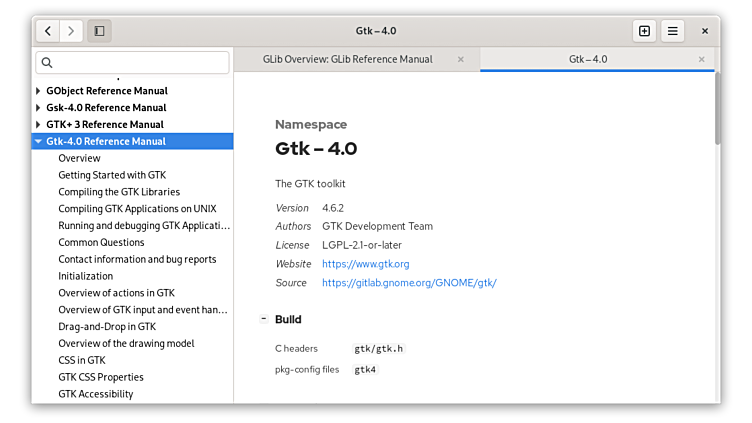The height and width of the screenshot is (423, 752).
Task: Expand the Gsk-4.0 Reference Manual node
Action: 38,108
